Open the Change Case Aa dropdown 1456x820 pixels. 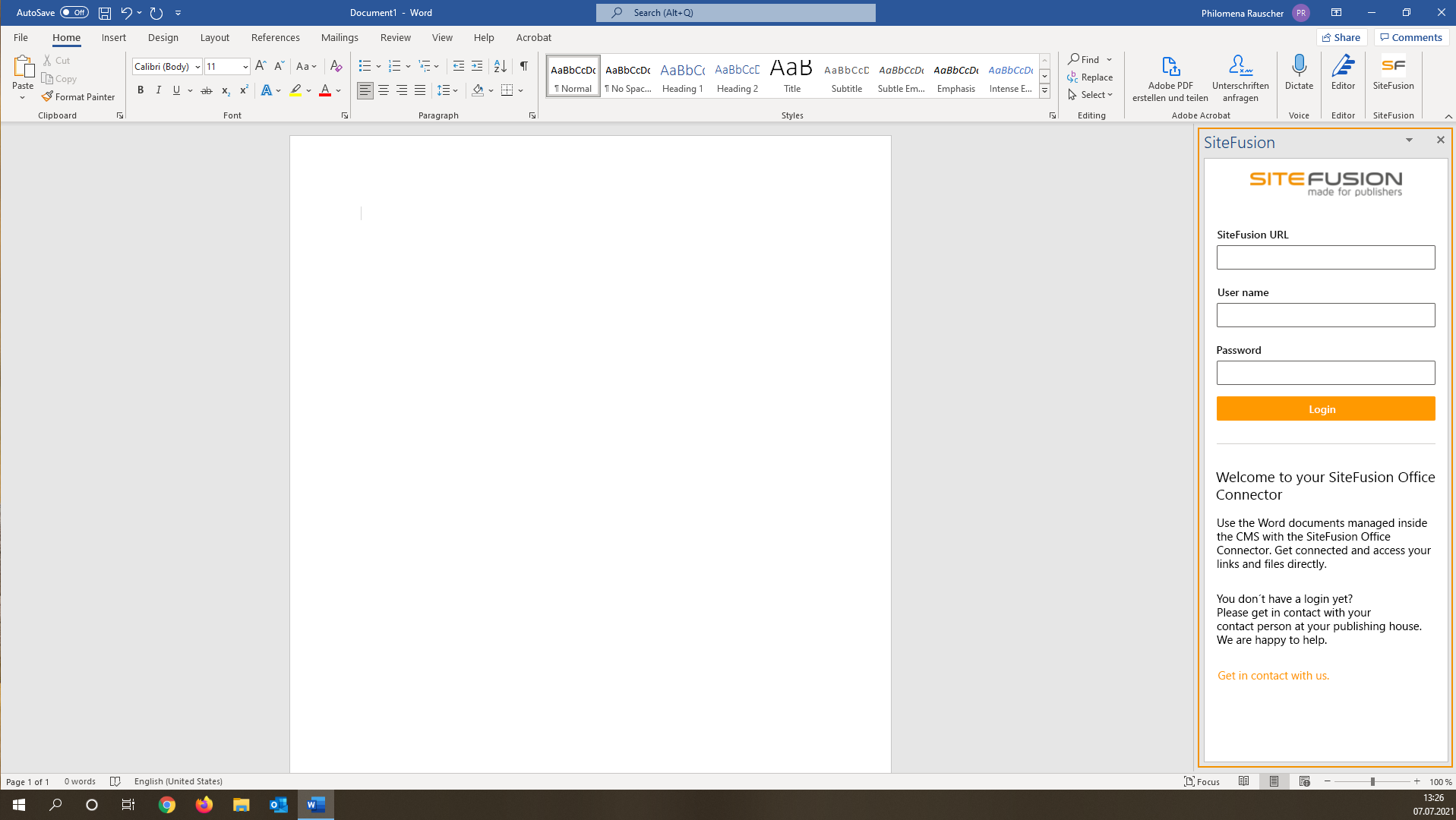(307, 66)
